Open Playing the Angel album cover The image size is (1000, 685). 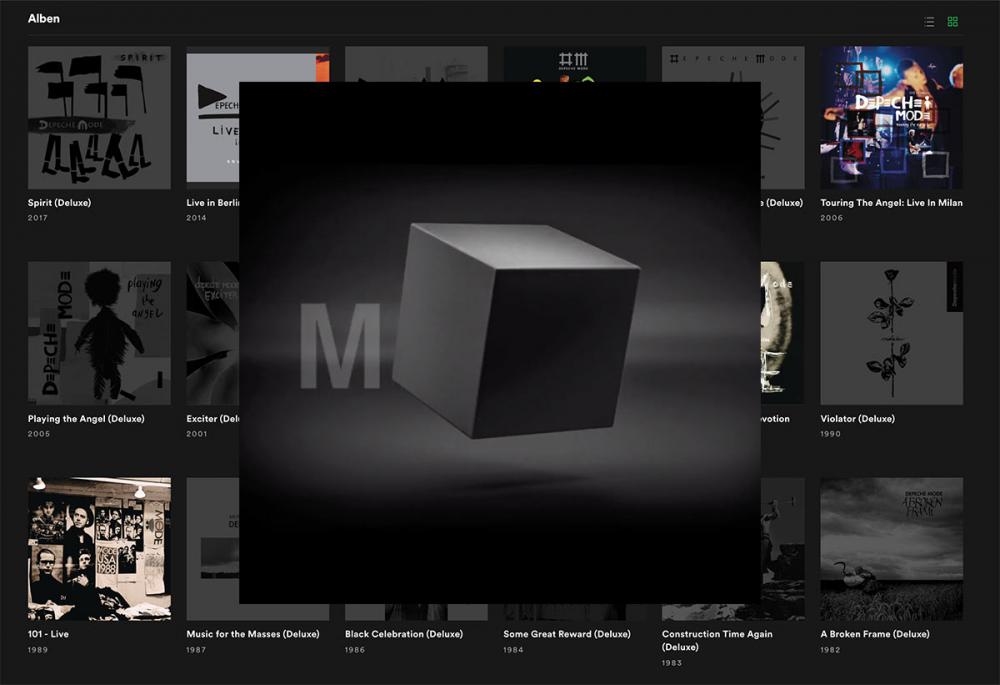tap(99, 333)
